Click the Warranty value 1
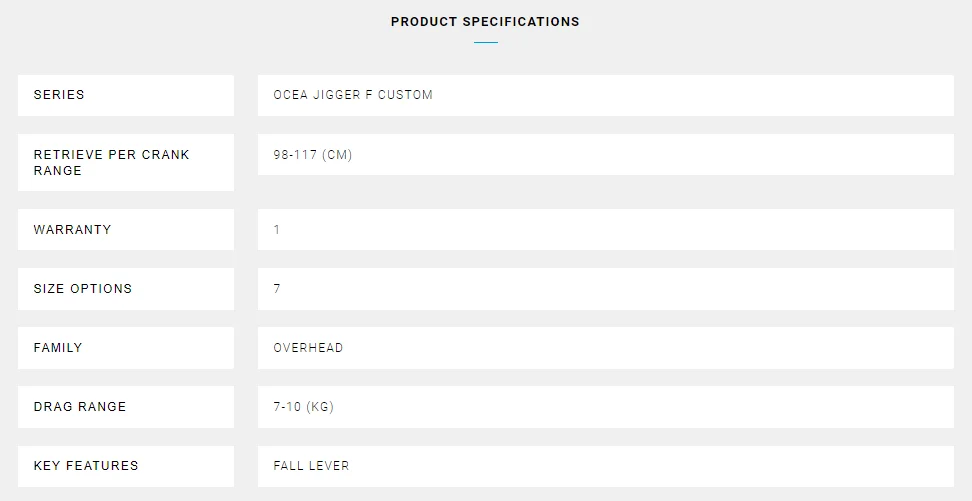Viewport: 972px width, 501px height. (276, 229)
